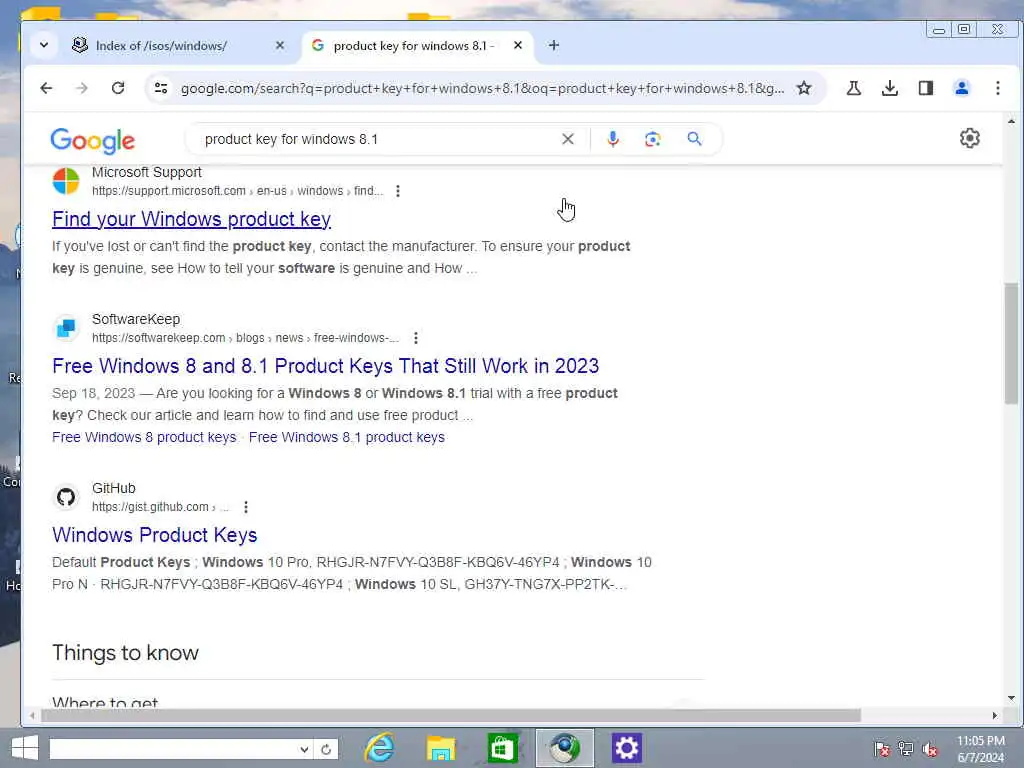The height and width of the screenshot is (768, 1024).
Task: Click the Microsoft Support favicon
Action: point(65,181)
